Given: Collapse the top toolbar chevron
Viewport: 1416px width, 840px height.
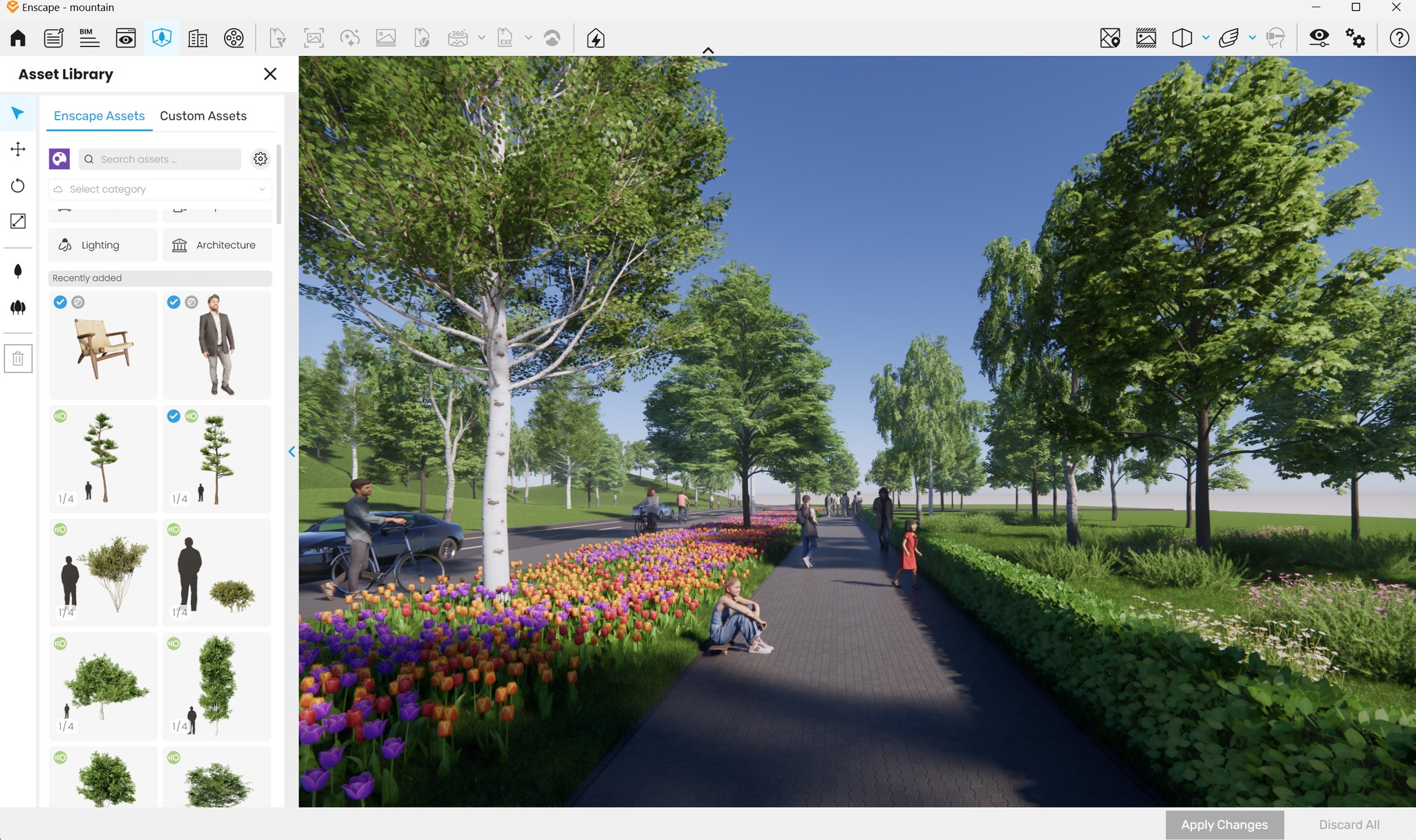Looking at the screenshot, I should (x=708, y=50).
